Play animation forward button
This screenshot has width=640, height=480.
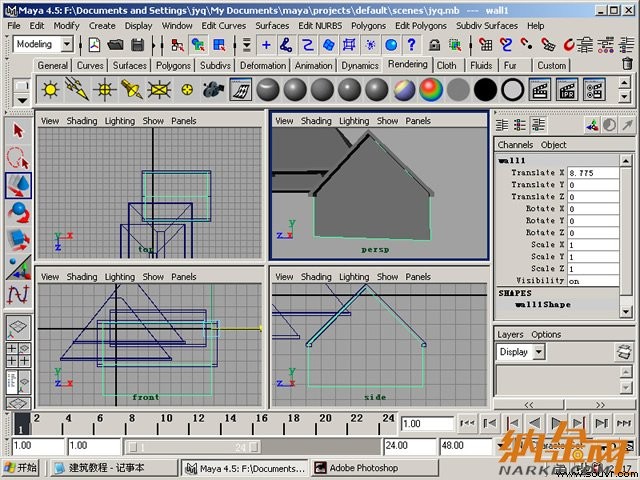[556, 423]
